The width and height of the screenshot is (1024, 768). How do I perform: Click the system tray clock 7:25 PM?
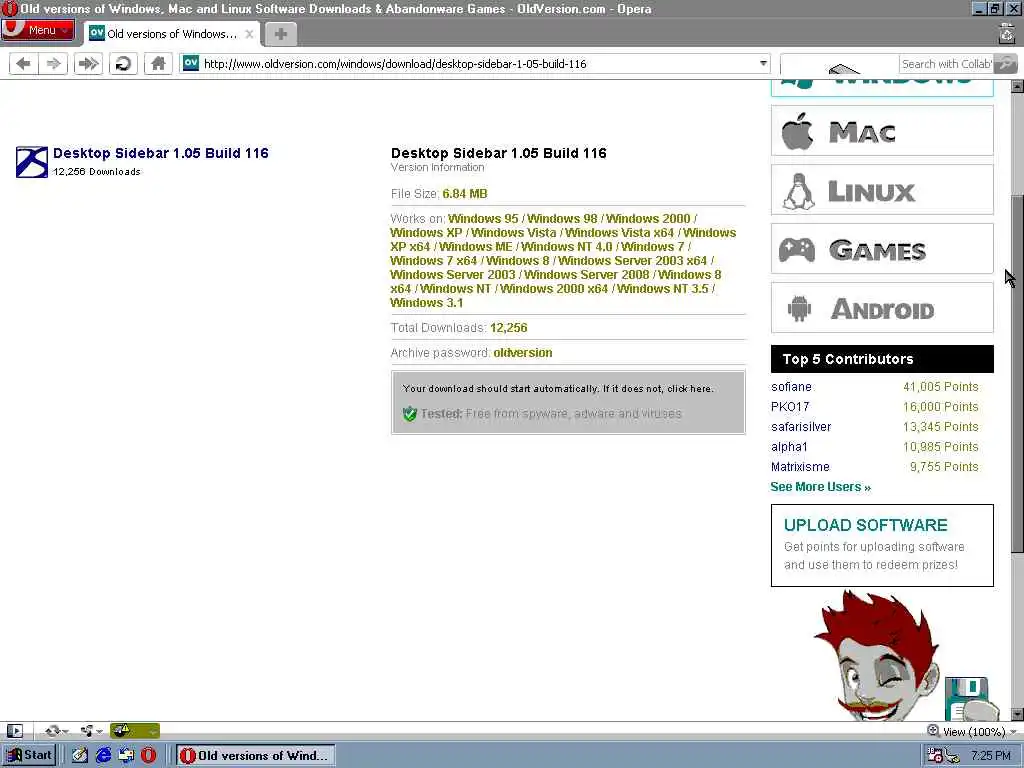[x=991, y=756]
